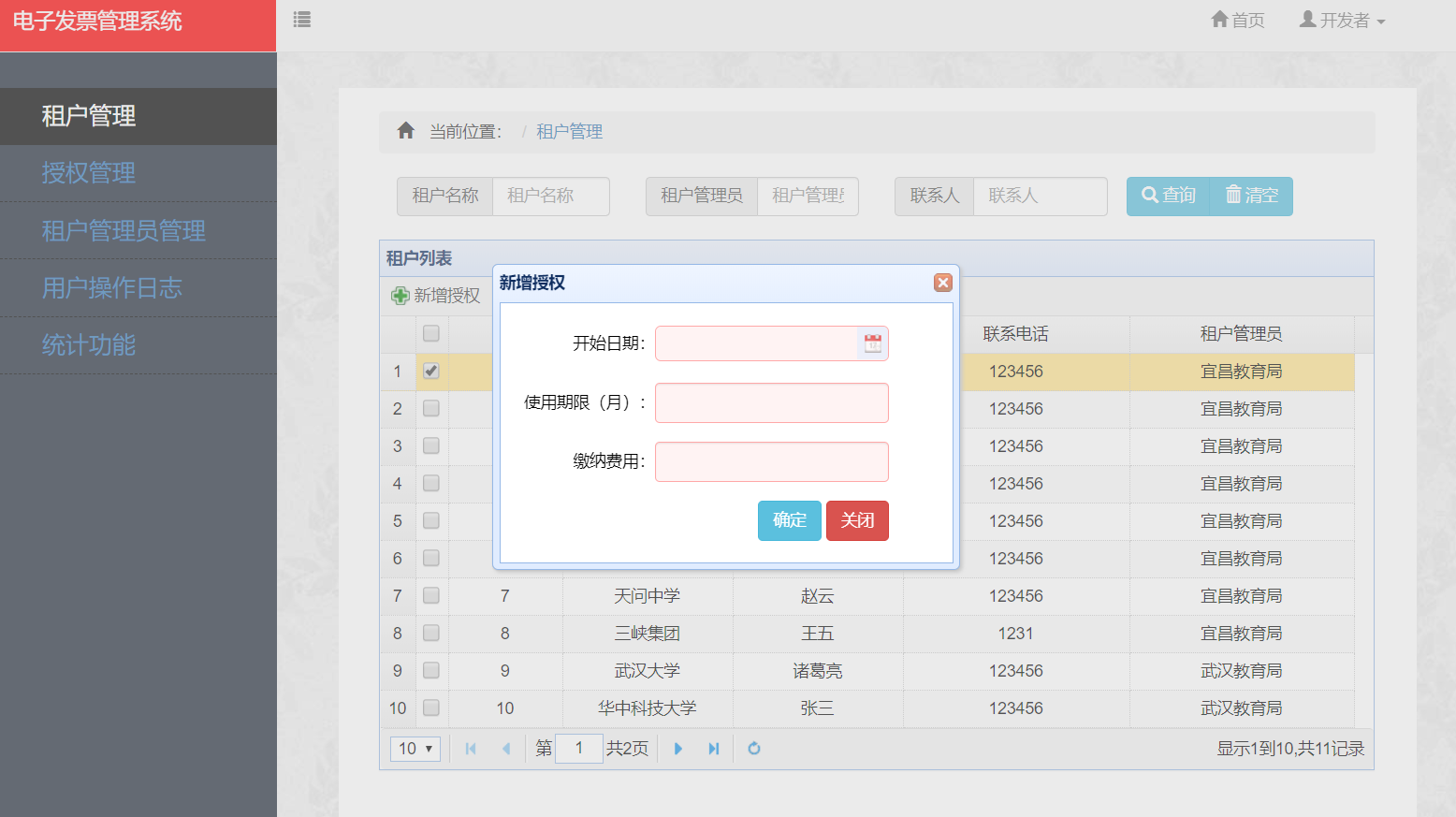Click the contact 诸葛亮 cell
The height and width of the screenshot is (817, 1456).
(x=818, y=671)
